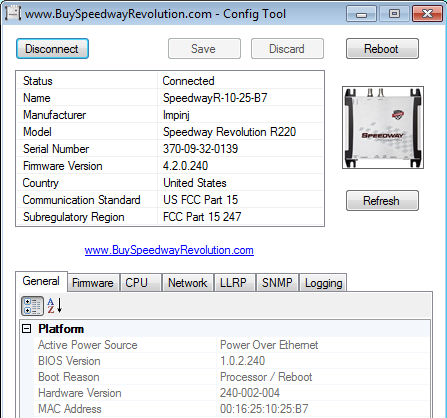Click MAC value 00:16:25:10:25:B7
The image size is (447, 418).
264,409
